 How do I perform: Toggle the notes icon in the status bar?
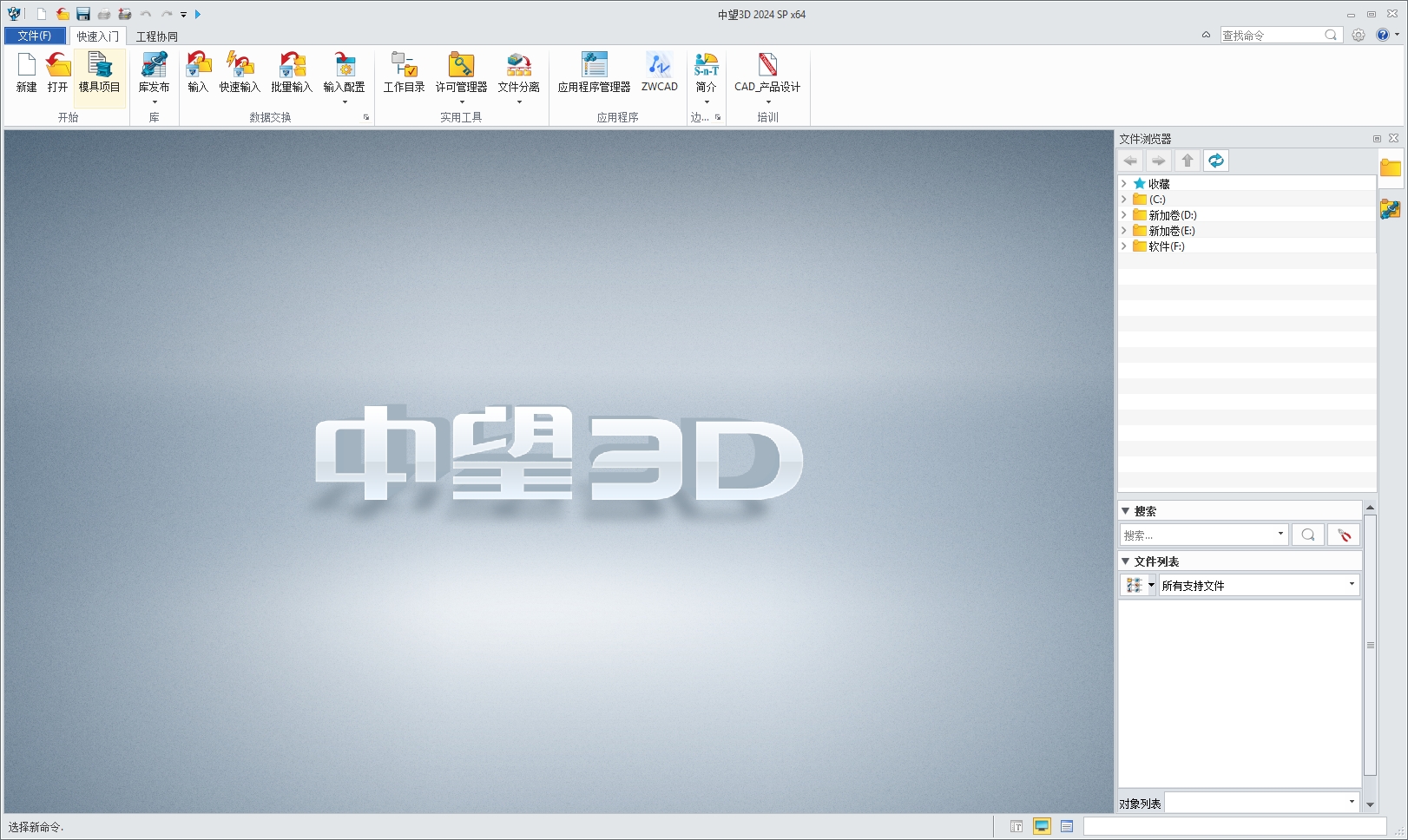click(x=1066, y=825)
